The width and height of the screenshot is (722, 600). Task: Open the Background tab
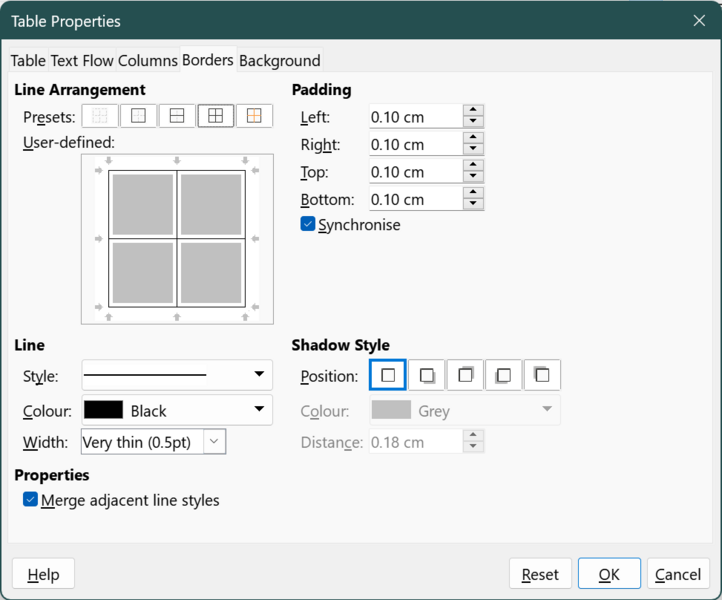(x=279, y=61)
